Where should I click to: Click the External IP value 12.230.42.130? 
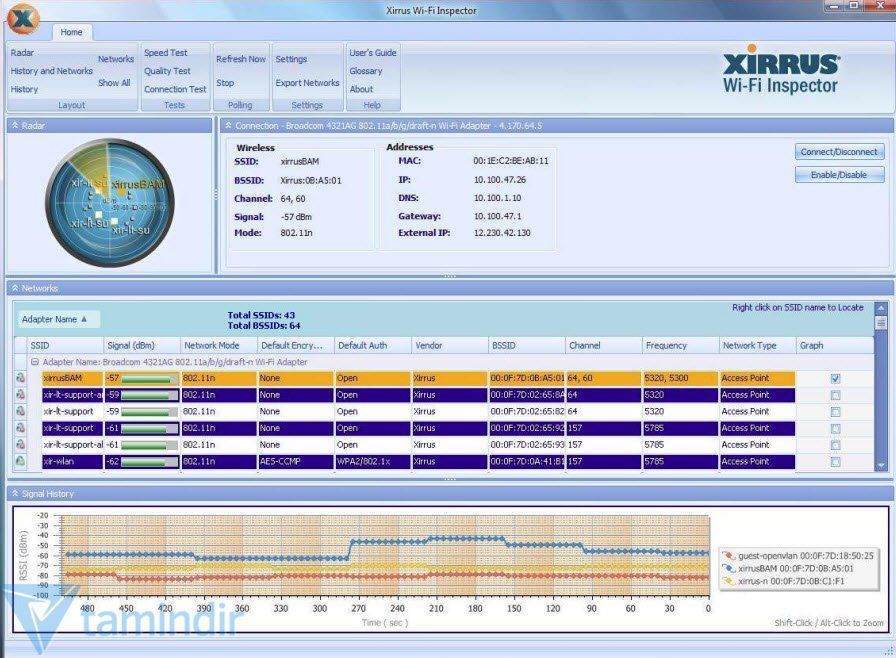click(x=502, y=233)
